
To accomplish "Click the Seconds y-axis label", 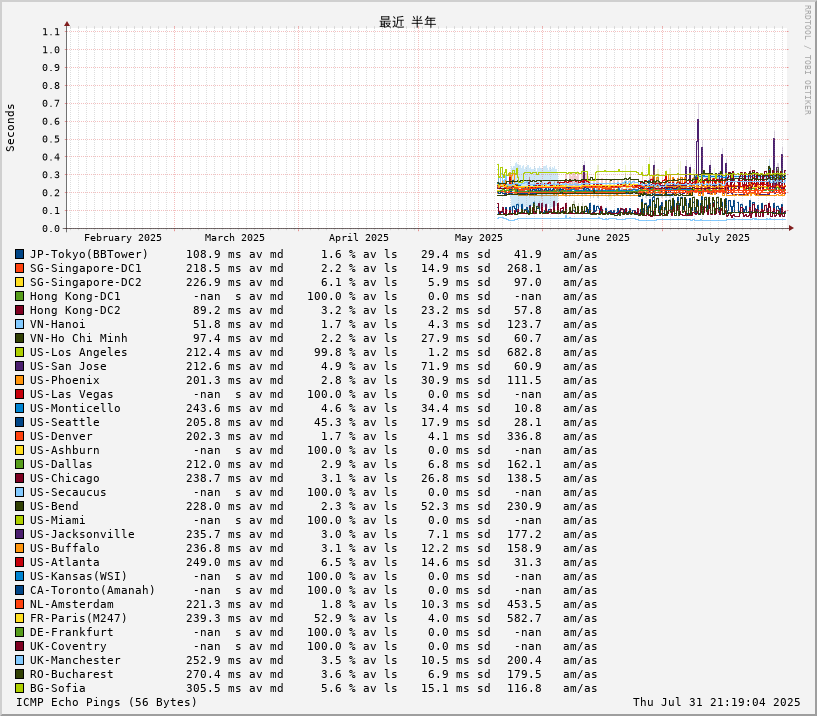I will click(x=10, y=128).
